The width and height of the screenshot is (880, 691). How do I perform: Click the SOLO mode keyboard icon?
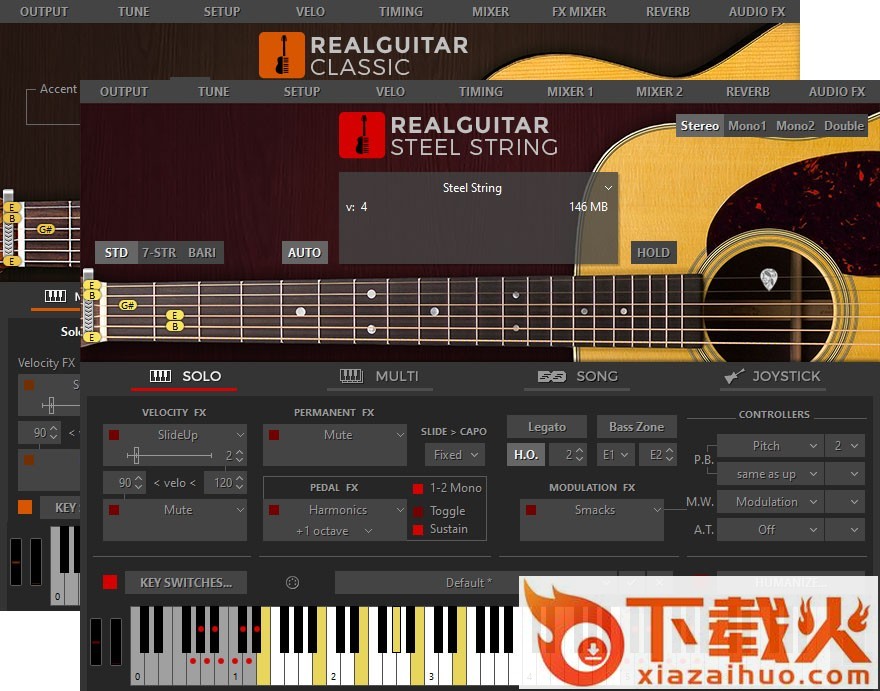point(161,376)
